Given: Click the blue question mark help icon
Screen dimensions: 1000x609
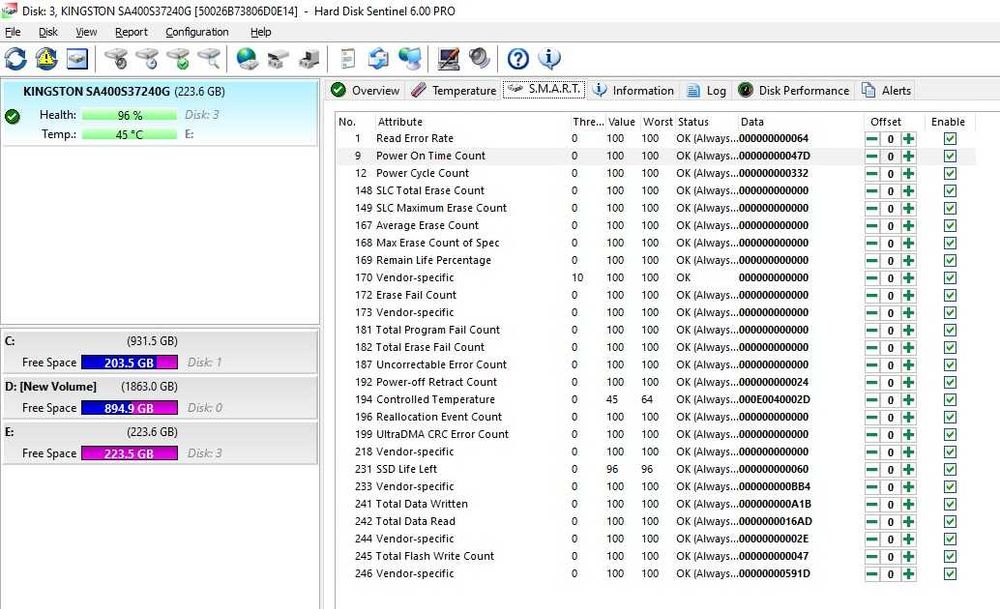Looking at the screenshot, I should (x=518, y=59).
